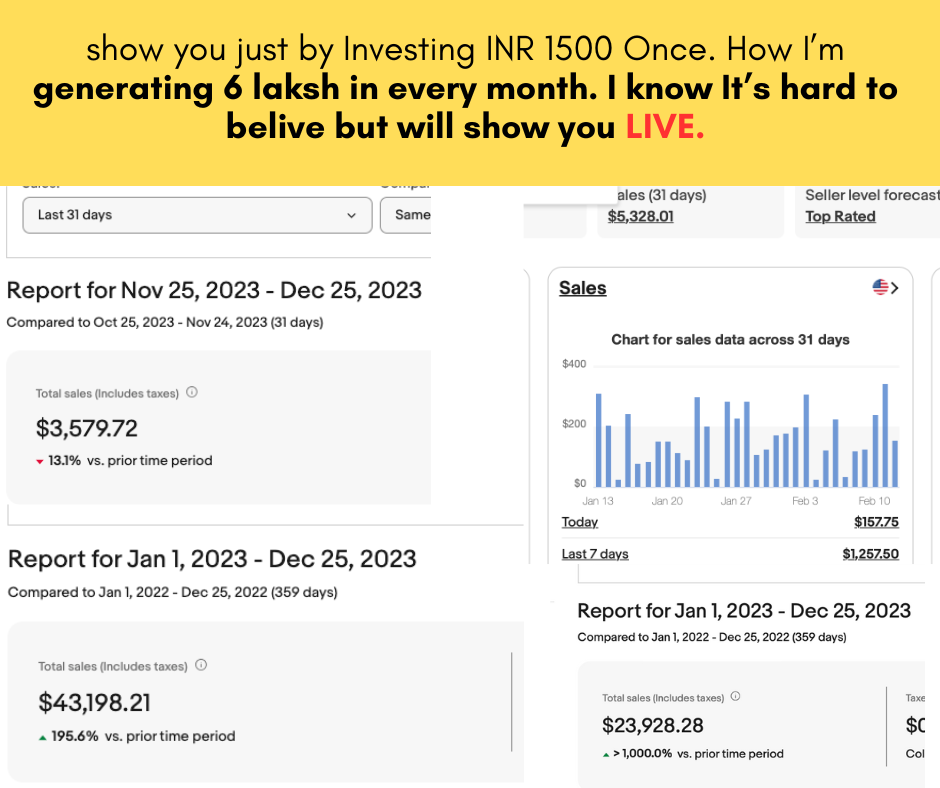Open the Sales heading link
This screenshot has height=788, width=940.
[x=583, y=288]
